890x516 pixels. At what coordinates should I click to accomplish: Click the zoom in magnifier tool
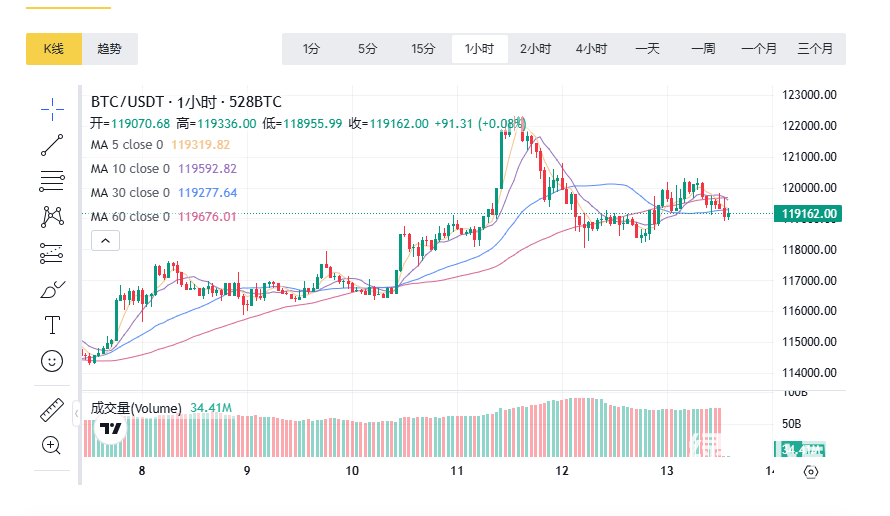point(52,446)
